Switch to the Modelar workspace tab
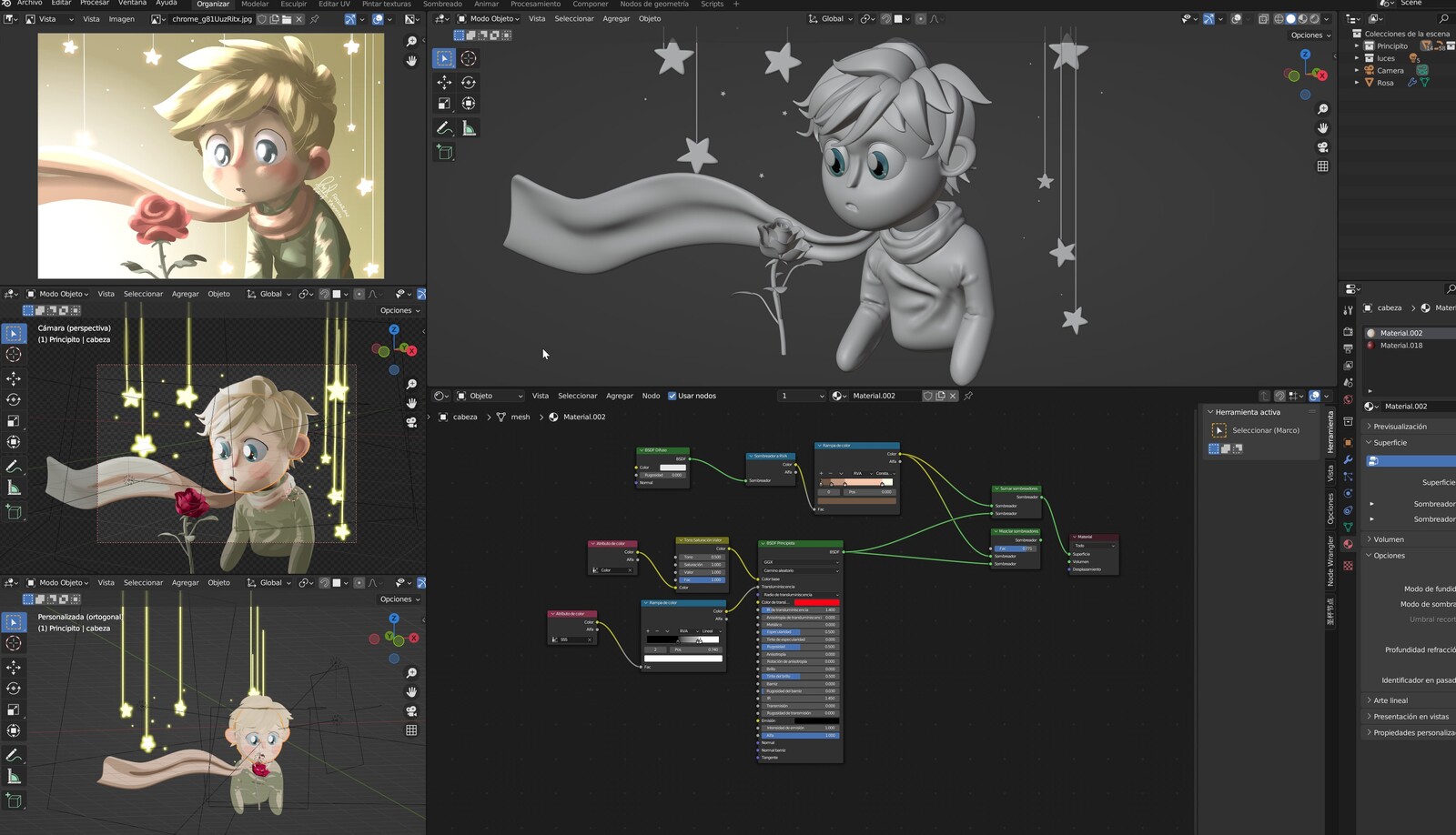 (x=255, y=4)
